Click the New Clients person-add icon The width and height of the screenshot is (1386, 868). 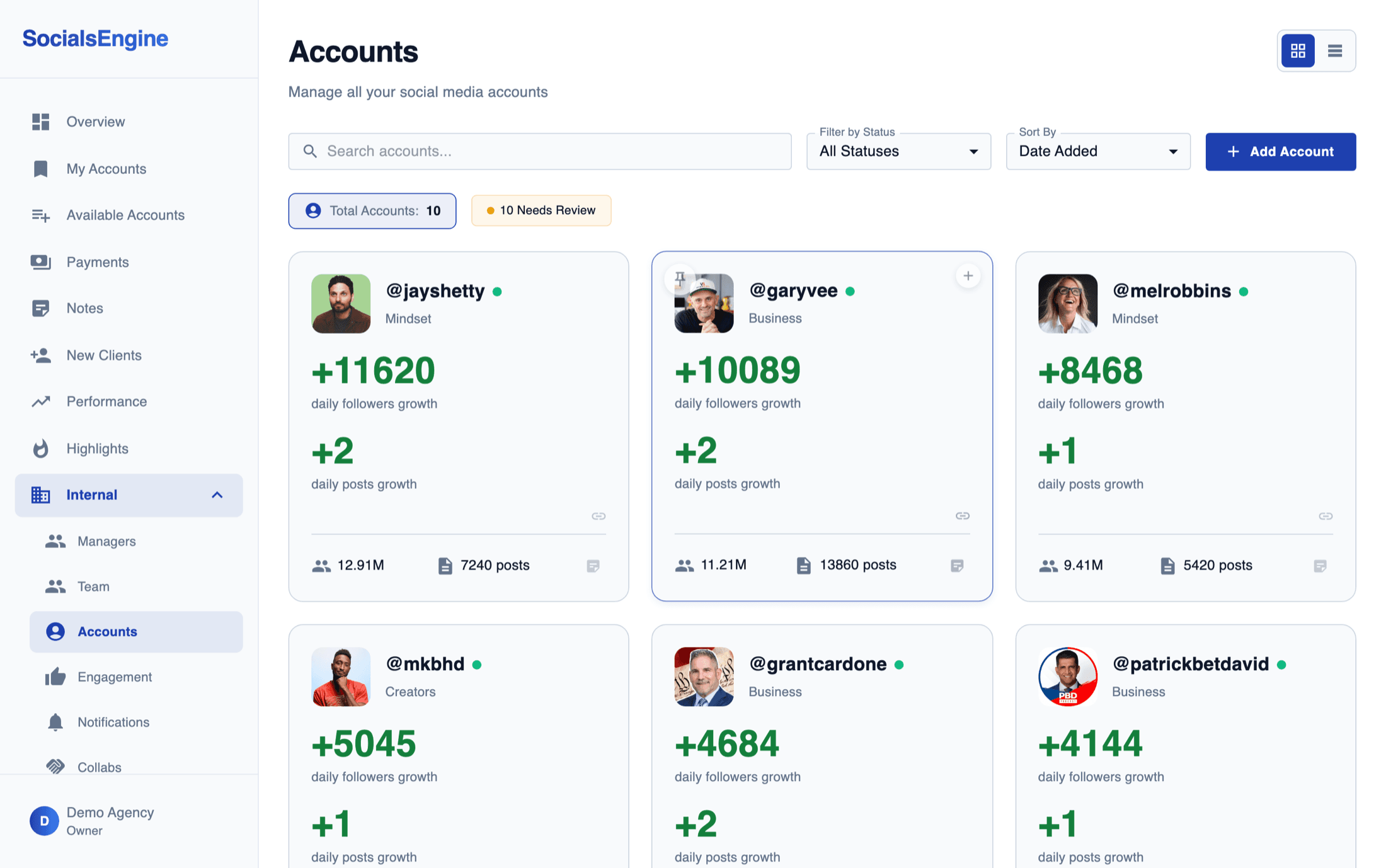click(x=41, y=355)
